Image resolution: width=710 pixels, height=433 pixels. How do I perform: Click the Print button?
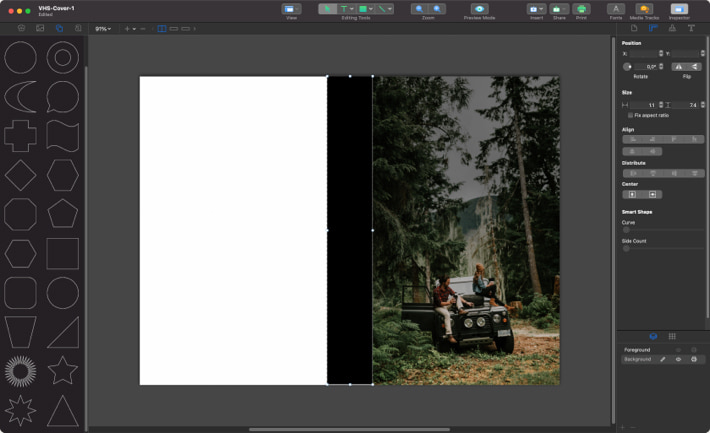coord(581,9)
